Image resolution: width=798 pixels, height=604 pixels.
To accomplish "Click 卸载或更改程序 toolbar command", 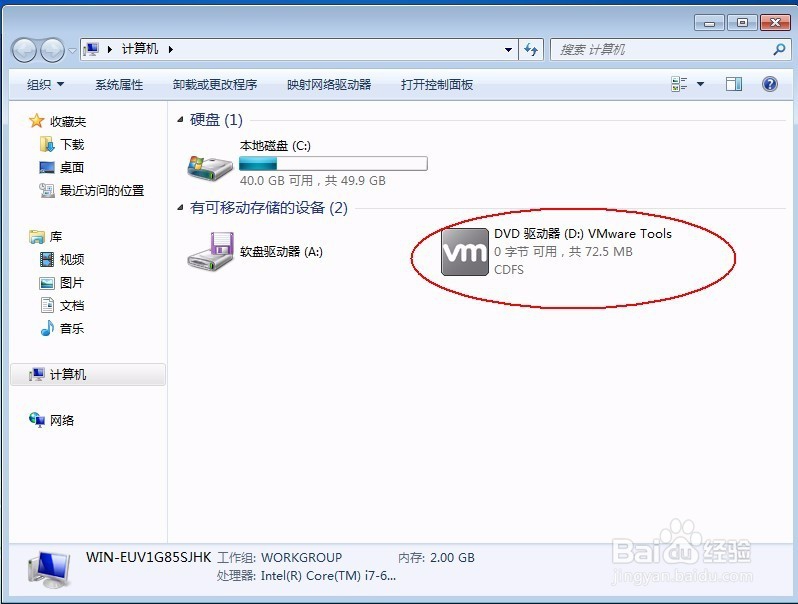I will tap(215, 84).
